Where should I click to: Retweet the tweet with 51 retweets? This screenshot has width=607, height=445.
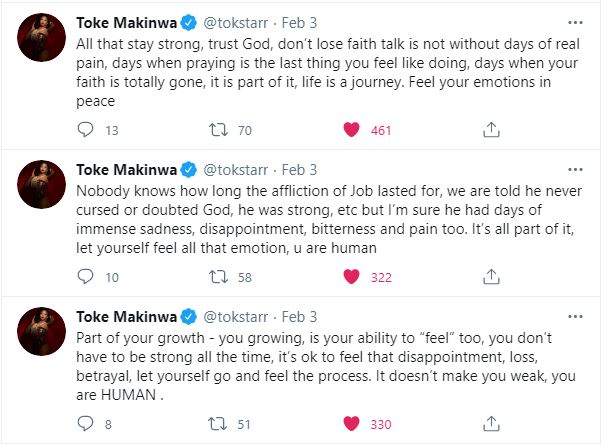click(217, 425)
